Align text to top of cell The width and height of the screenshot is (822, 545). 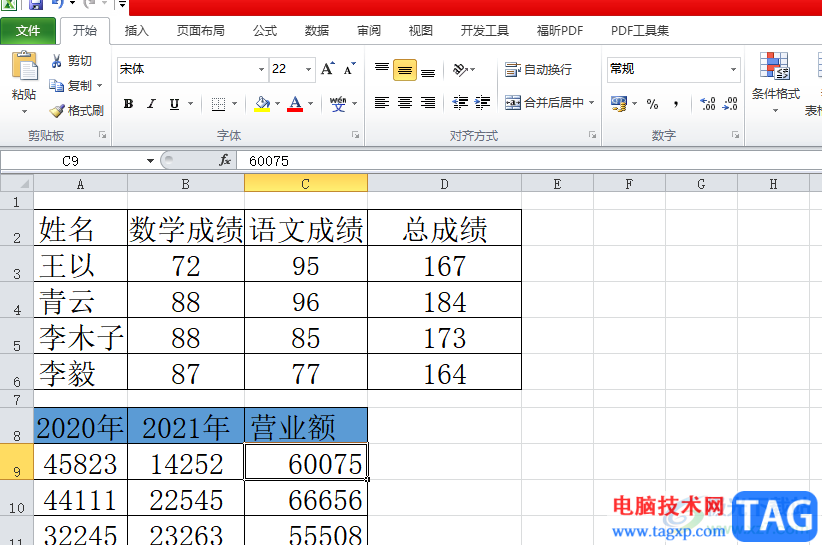pos(382,70)
